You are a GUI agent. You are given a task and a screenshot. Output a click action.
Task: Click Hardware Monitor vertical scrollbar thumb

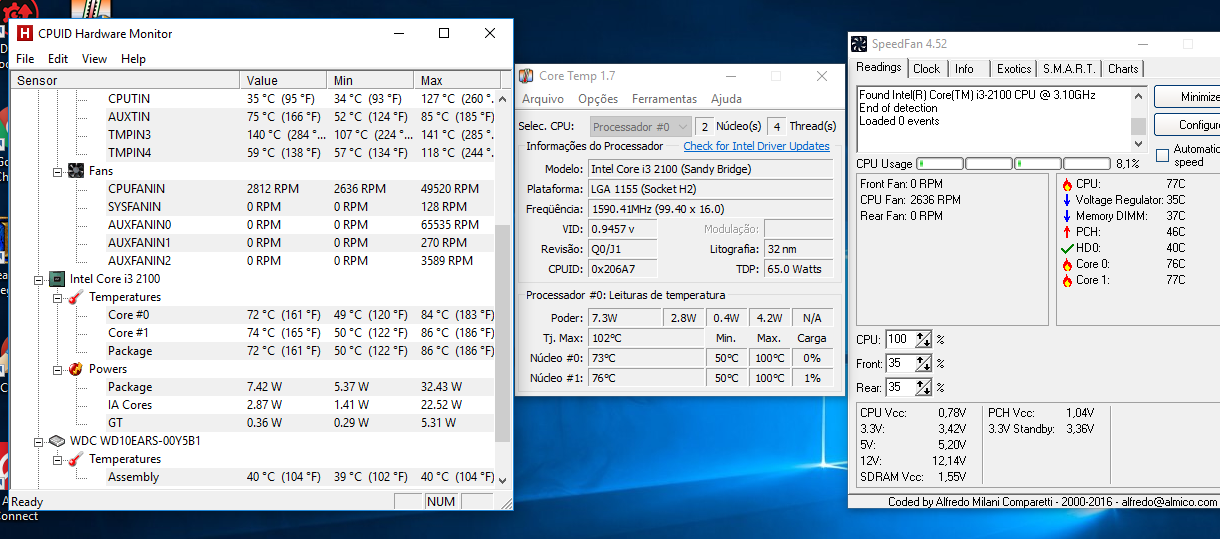tap(502, 335)
